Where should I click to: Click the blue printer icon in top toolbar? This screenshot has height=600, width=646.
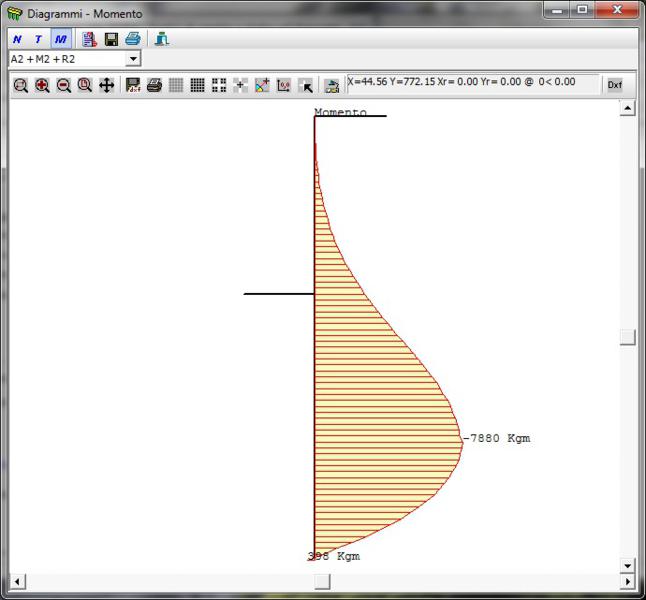[132, 39]
